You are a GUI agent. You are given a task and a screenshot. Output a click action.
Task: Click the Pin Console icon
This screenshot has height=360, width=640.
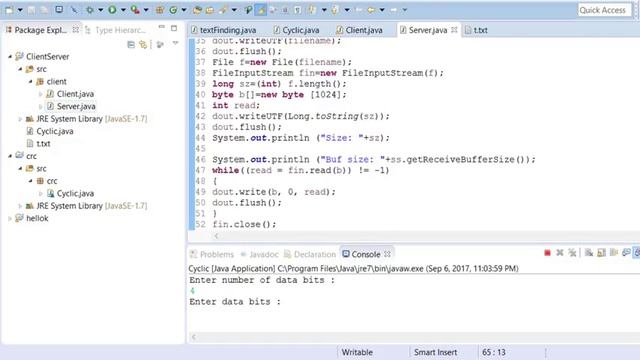(626, 253)
